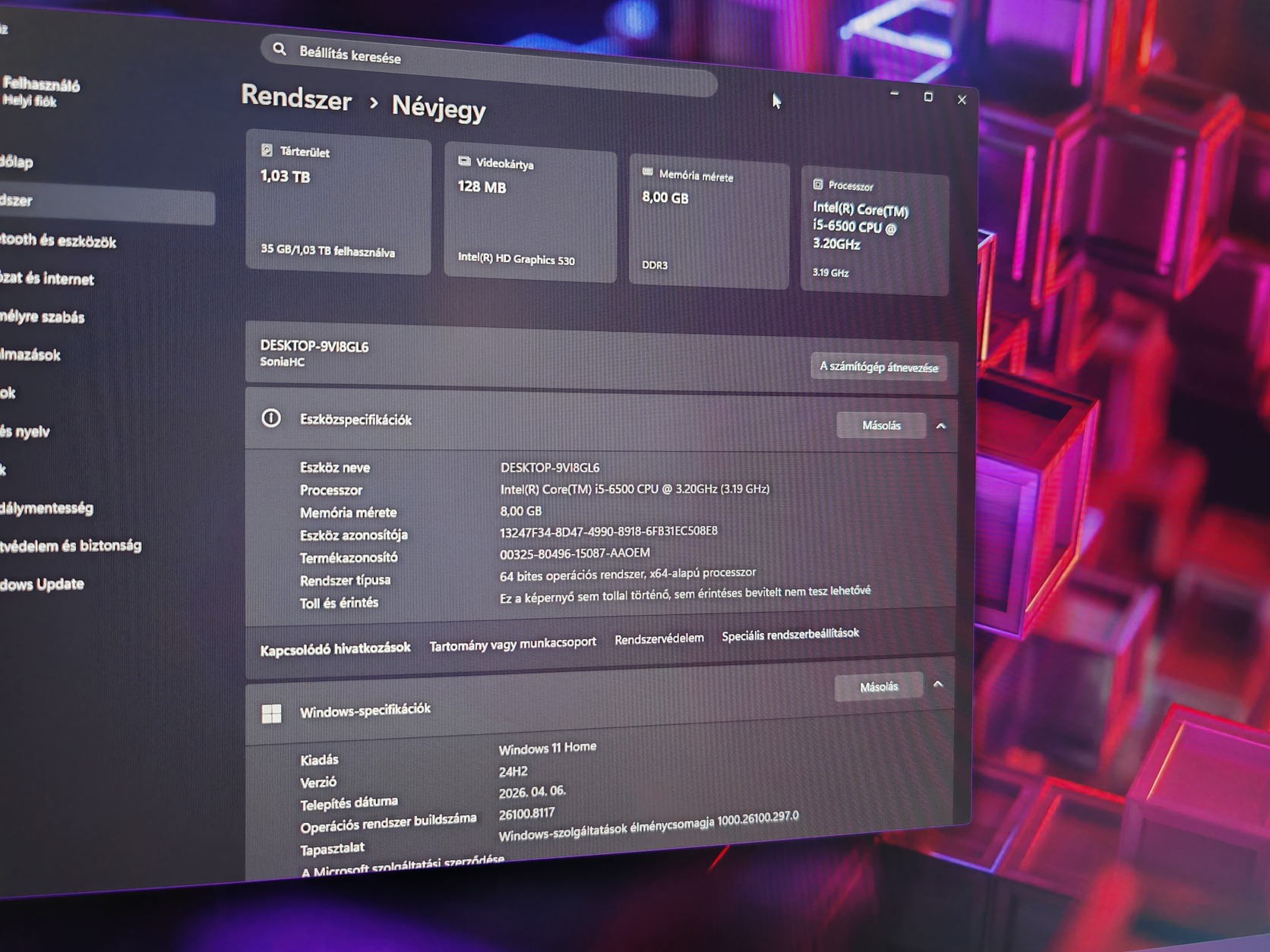Open Tartomány vagy munkacsoport link

pos(513,644)
